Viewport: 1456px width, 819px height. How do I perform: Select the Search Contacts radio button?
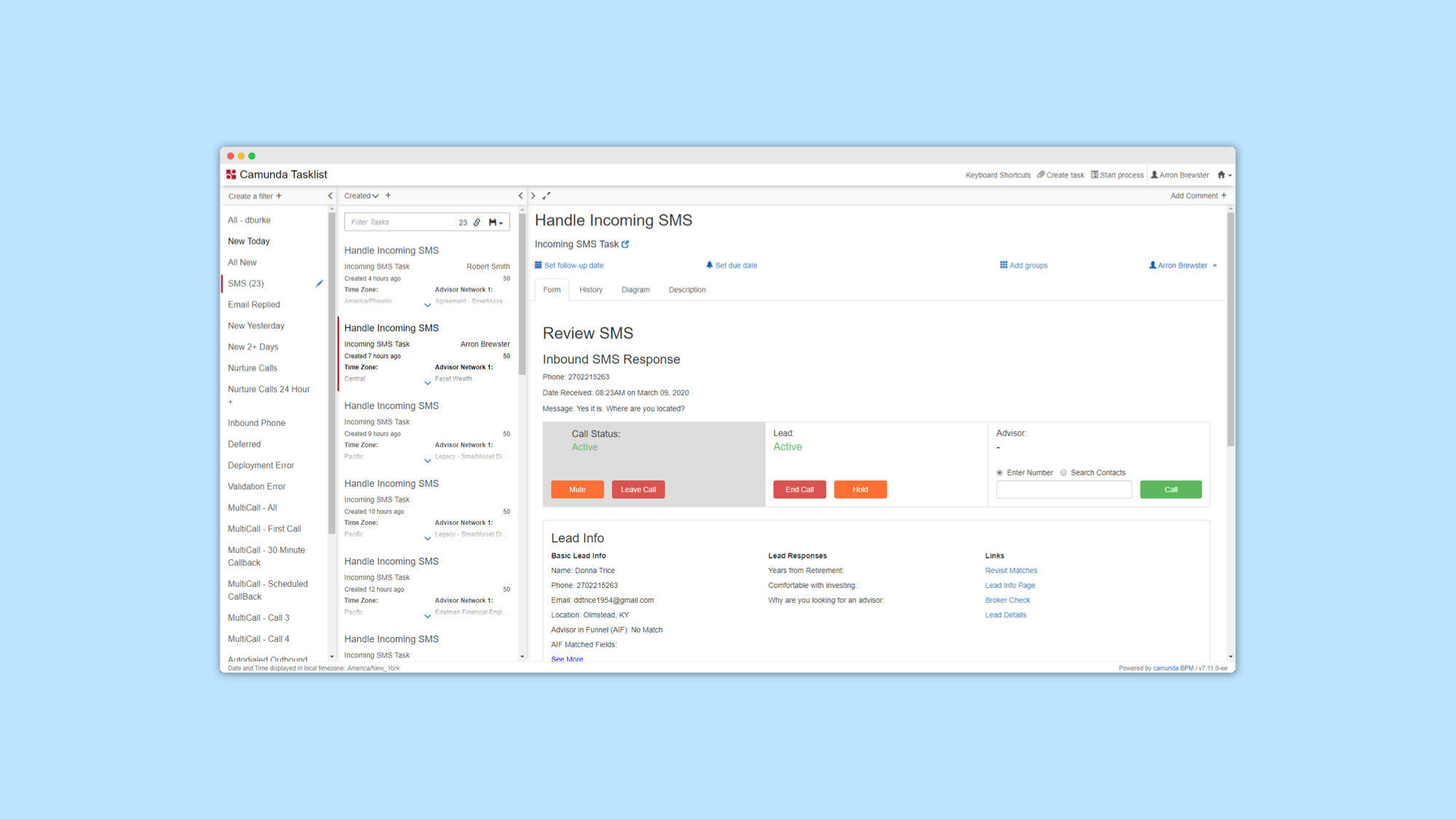[1064, 472]
